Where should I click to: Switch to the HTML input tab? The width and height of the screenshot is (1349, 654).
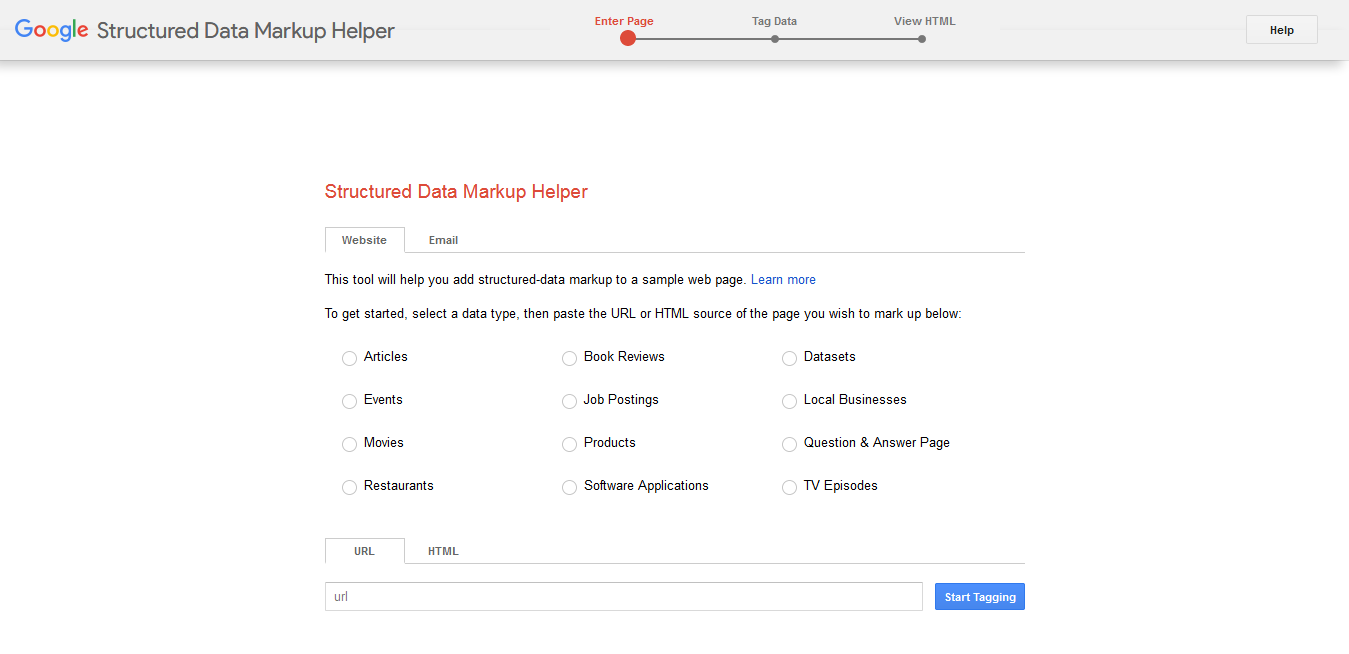point(443,551)
